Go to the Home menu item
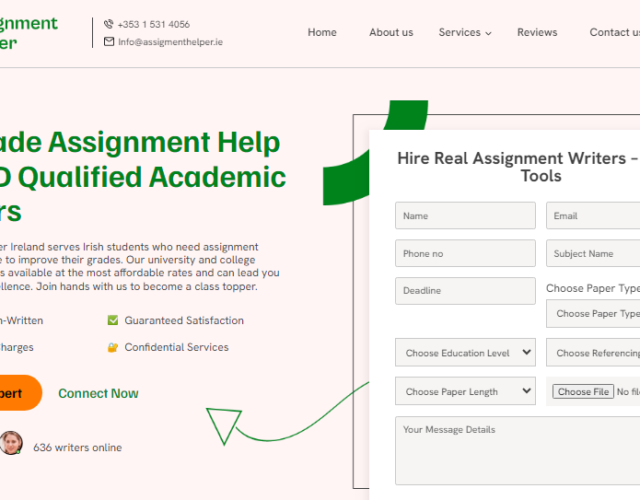This screenshot has width=640, height=500. 322,32
